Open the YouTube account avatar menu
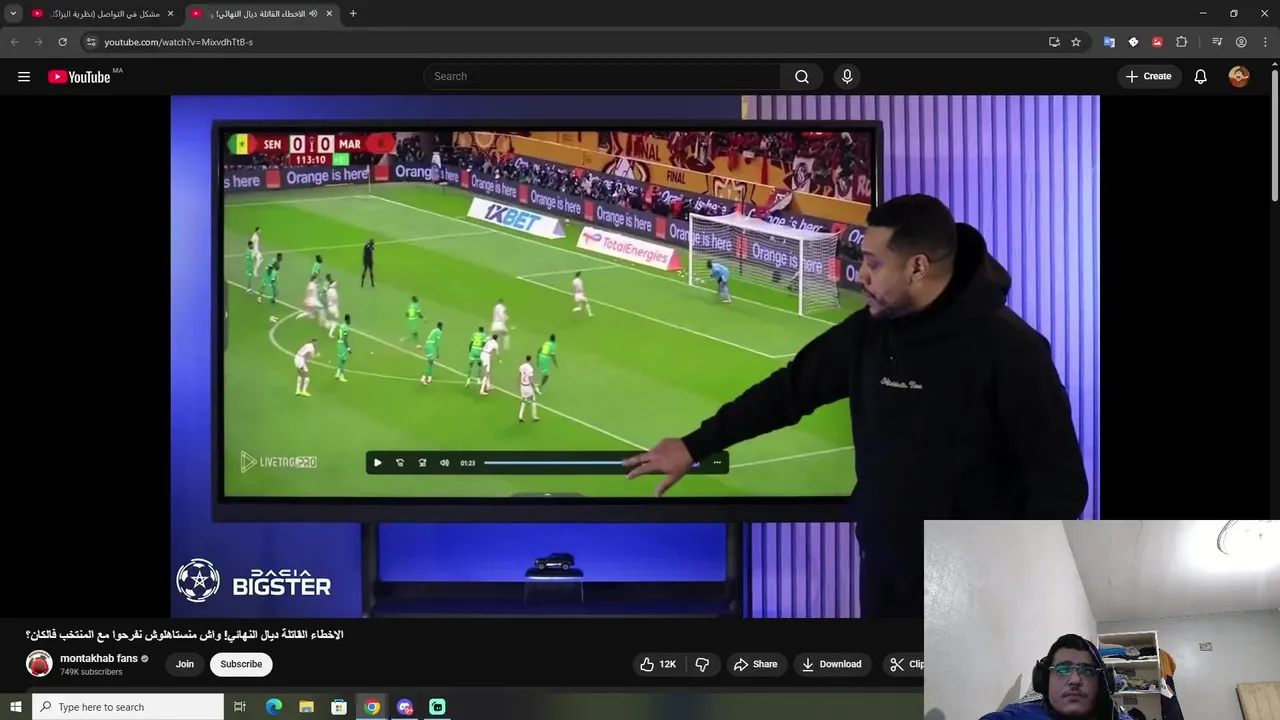Screen dimensions: 1280x720 pos(1239,77)
